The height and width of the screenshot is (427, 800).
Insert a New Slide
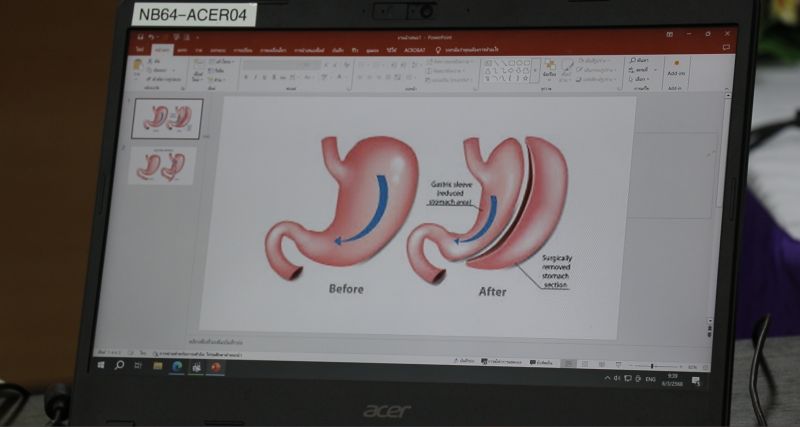coord(197,70)
